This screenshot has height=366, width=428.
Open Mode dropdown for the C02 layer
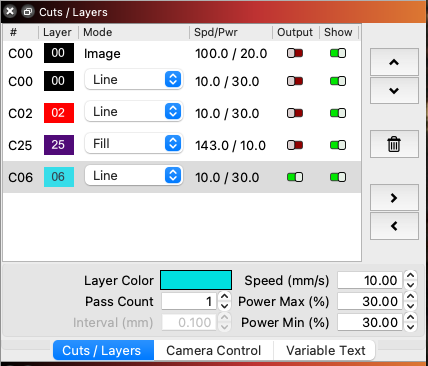[134, 112]
